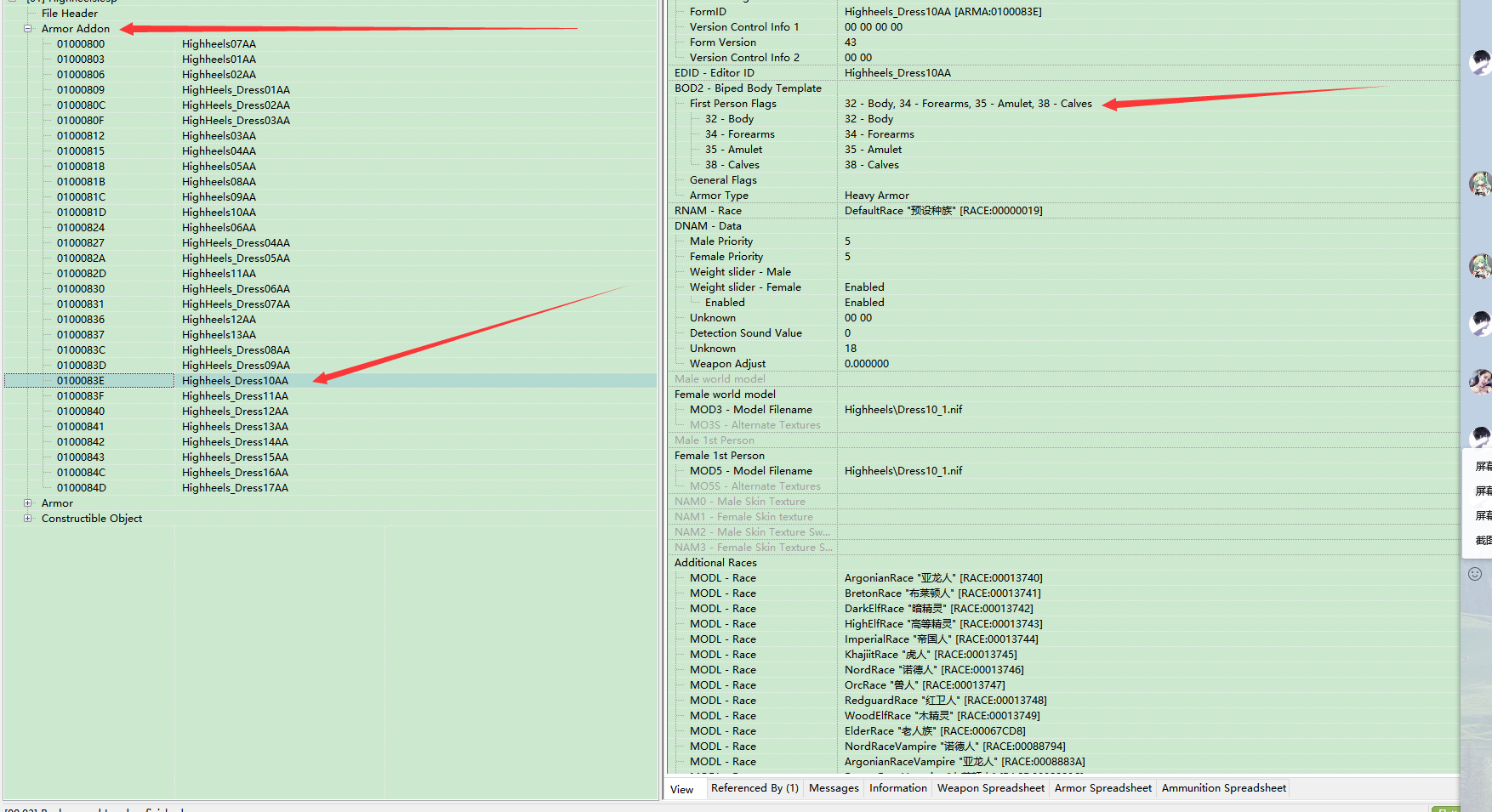Select the File Header tree row
The height and width of the screenshot is (812, 1492).
click(70, 13)
